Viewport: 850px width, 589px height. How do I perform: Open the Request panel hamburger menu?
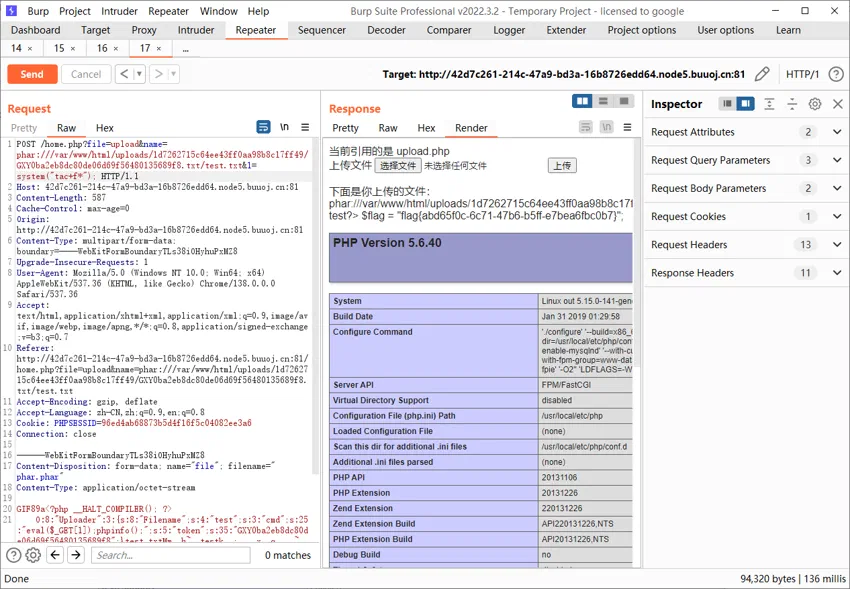click(305, 127)
